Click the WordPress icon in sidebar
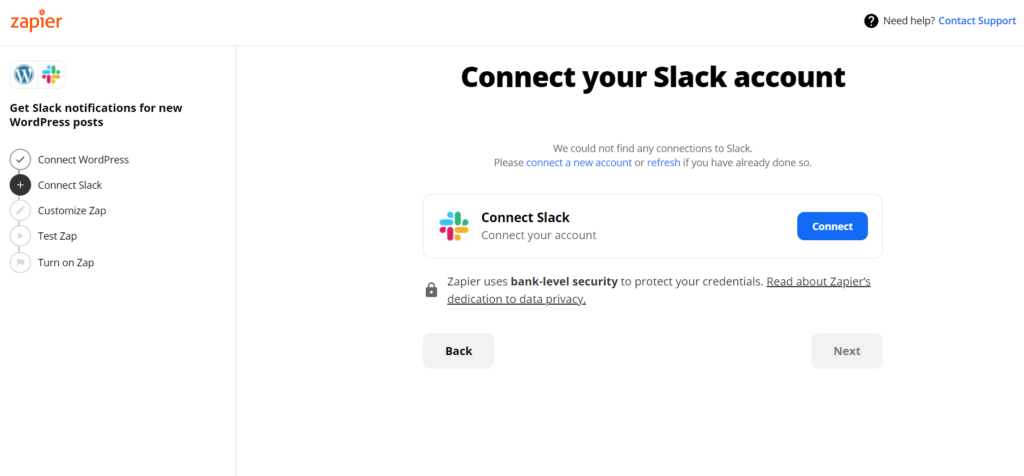1024x476 pixels. click(x=24, y=74)
